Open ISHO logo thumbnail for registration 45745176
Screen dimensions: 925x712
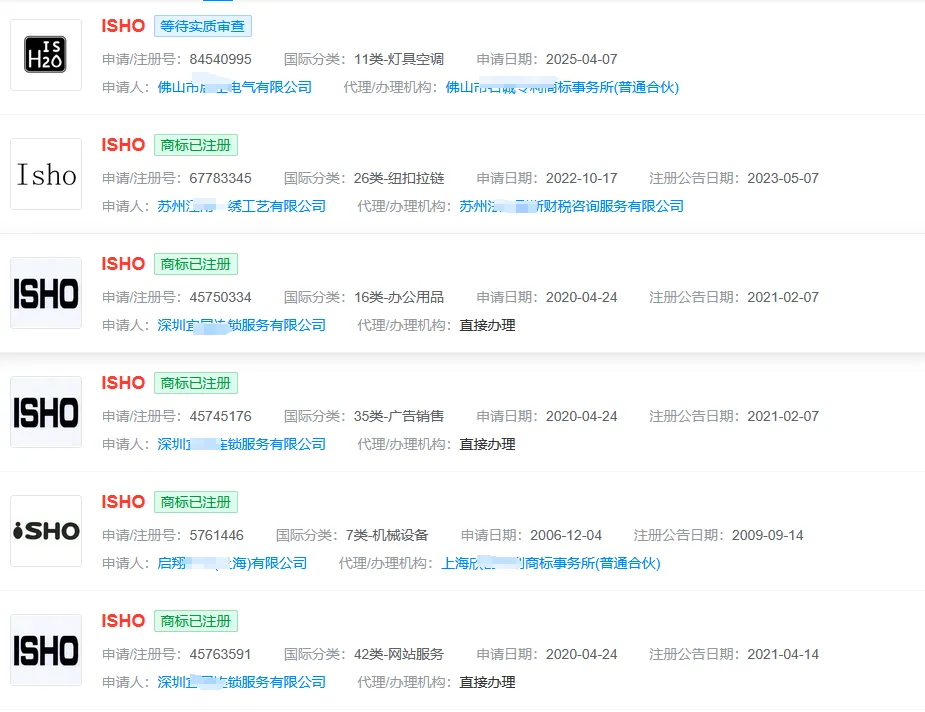click(x=46, y=412)
